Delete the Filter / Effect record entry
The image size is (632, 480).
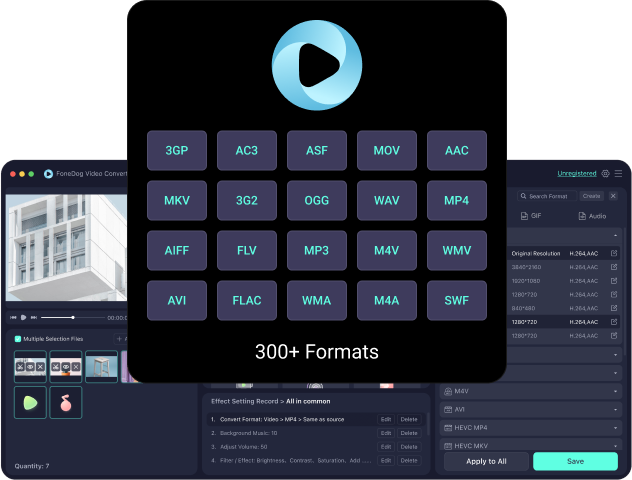tap(409, 461)
